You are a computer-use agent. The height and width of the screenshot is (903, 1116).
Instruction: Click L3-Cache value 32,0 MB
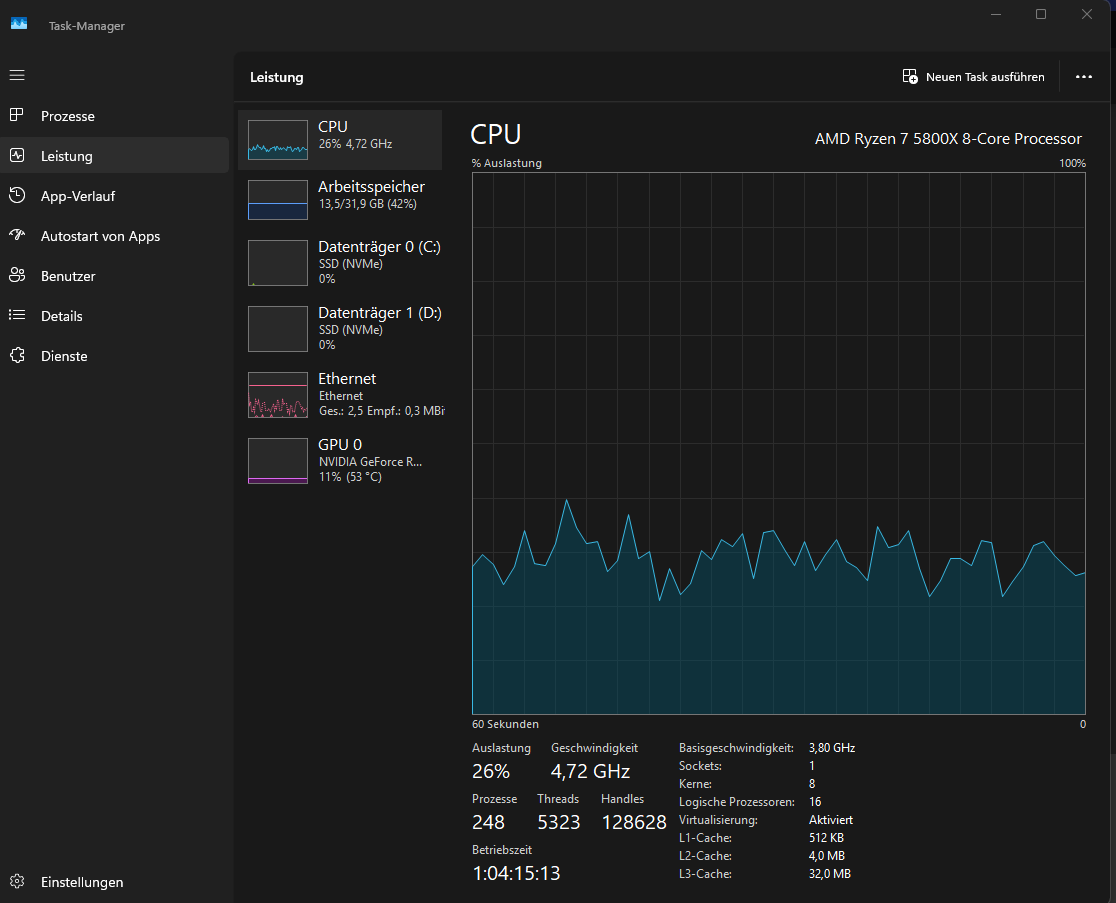click(x=830, y=874)
